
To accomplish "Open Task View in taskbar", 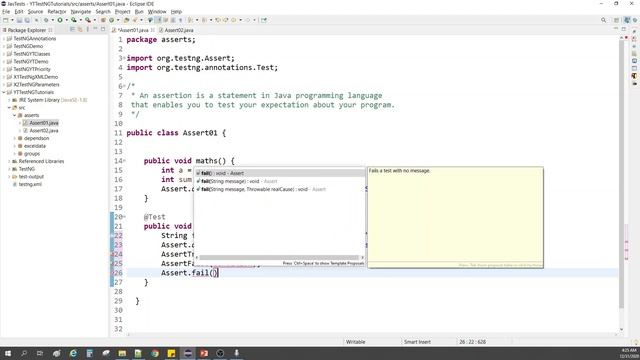I will tap(40, 353).
